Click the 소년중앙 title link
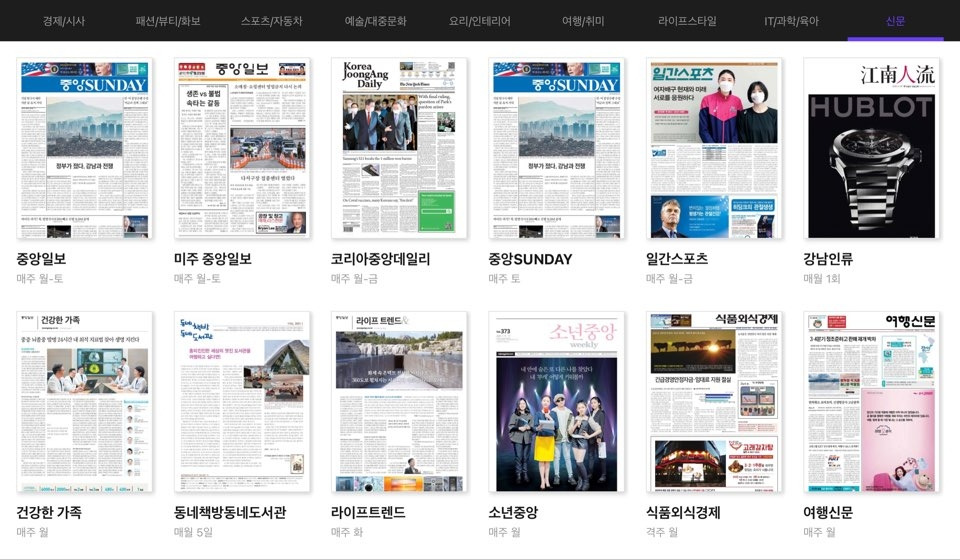This screenshot has height=560, width=960. [x=513, y=512]
